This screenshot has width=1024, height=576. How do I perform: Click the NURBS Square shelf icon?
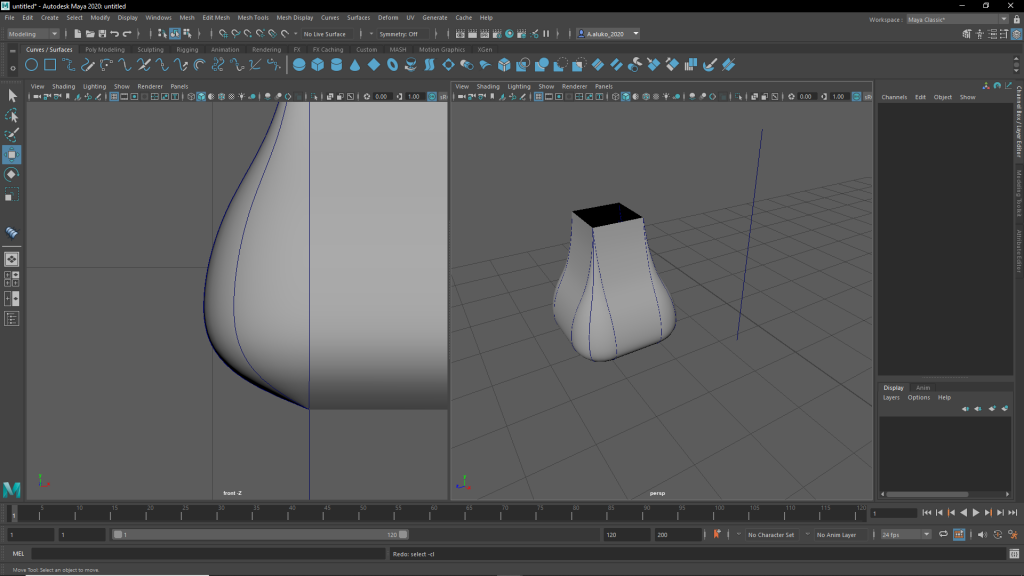point(50,65)
